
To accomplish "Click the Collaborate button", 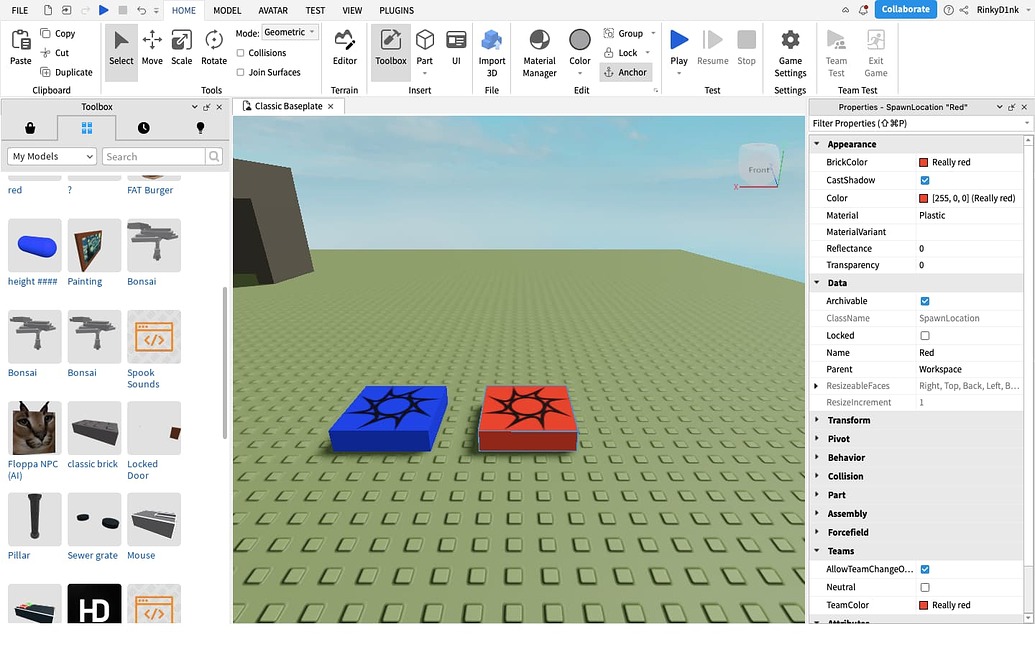I will click(x=905, y=9).
